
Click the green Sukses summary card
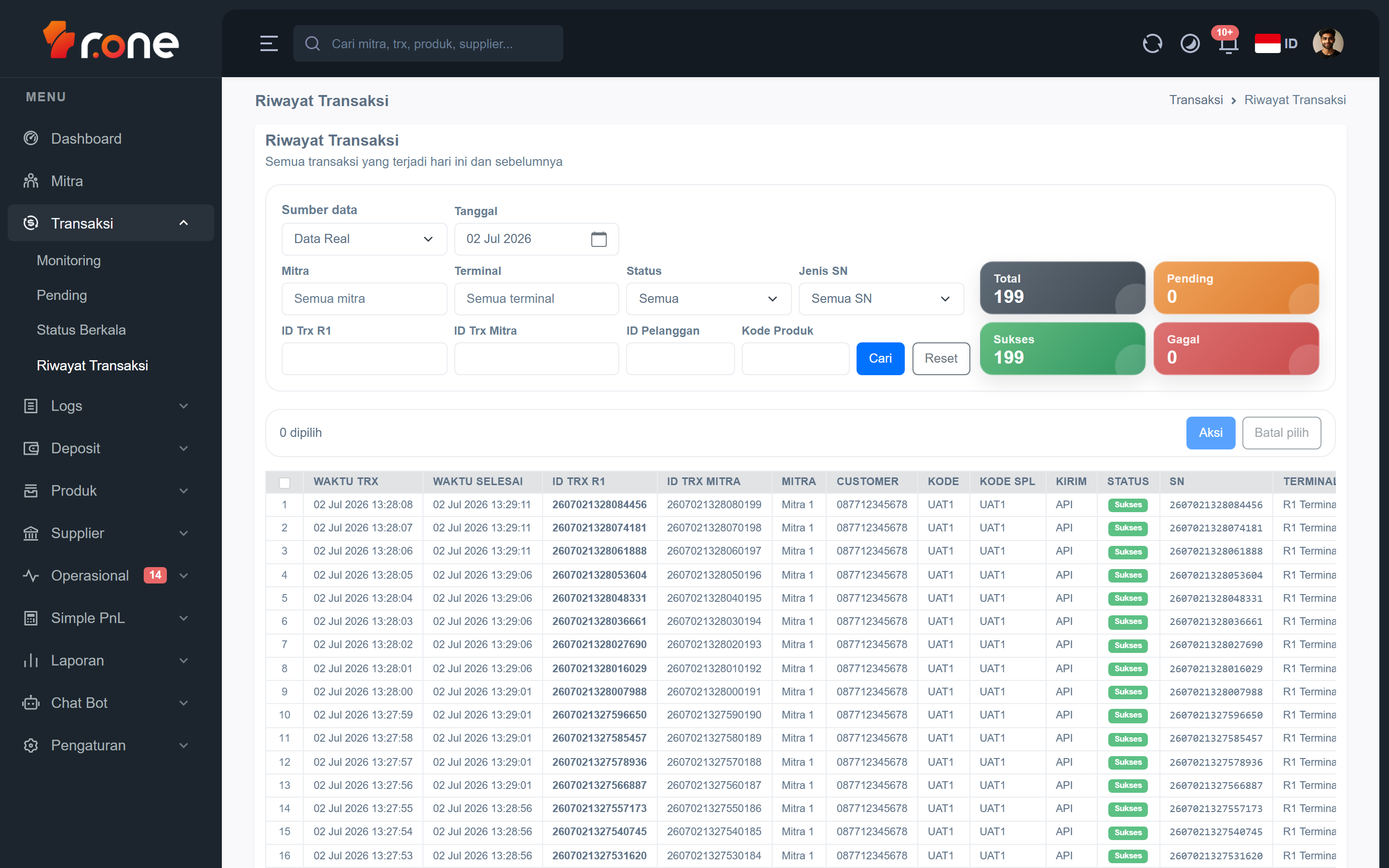tap(1062, 349)
